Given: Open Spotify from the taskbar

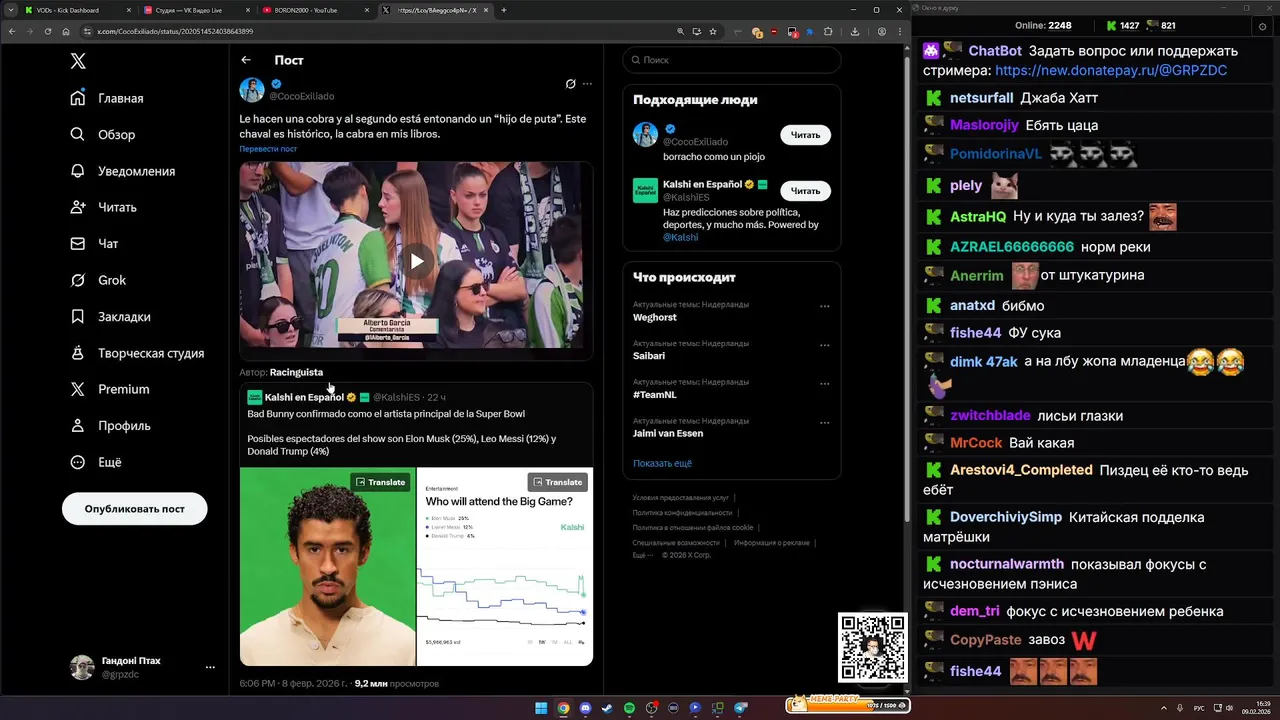Looking at the screenshot, I should pos(630,708).
